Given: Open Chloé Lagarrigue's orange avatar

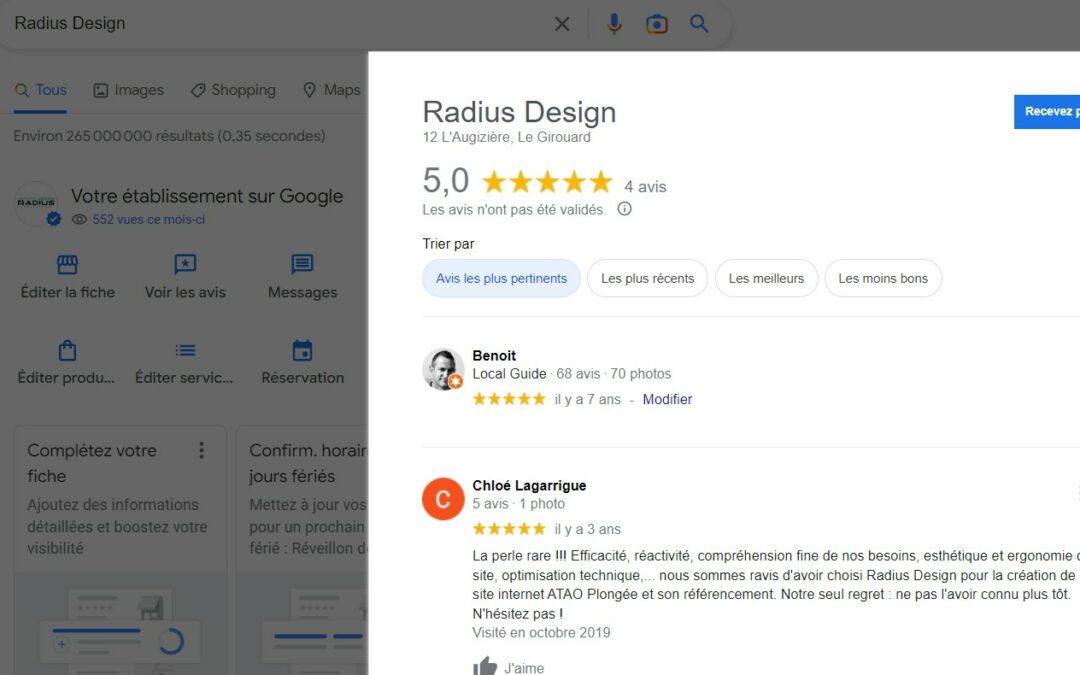Looking at the screenshot, I should [443, 499].
